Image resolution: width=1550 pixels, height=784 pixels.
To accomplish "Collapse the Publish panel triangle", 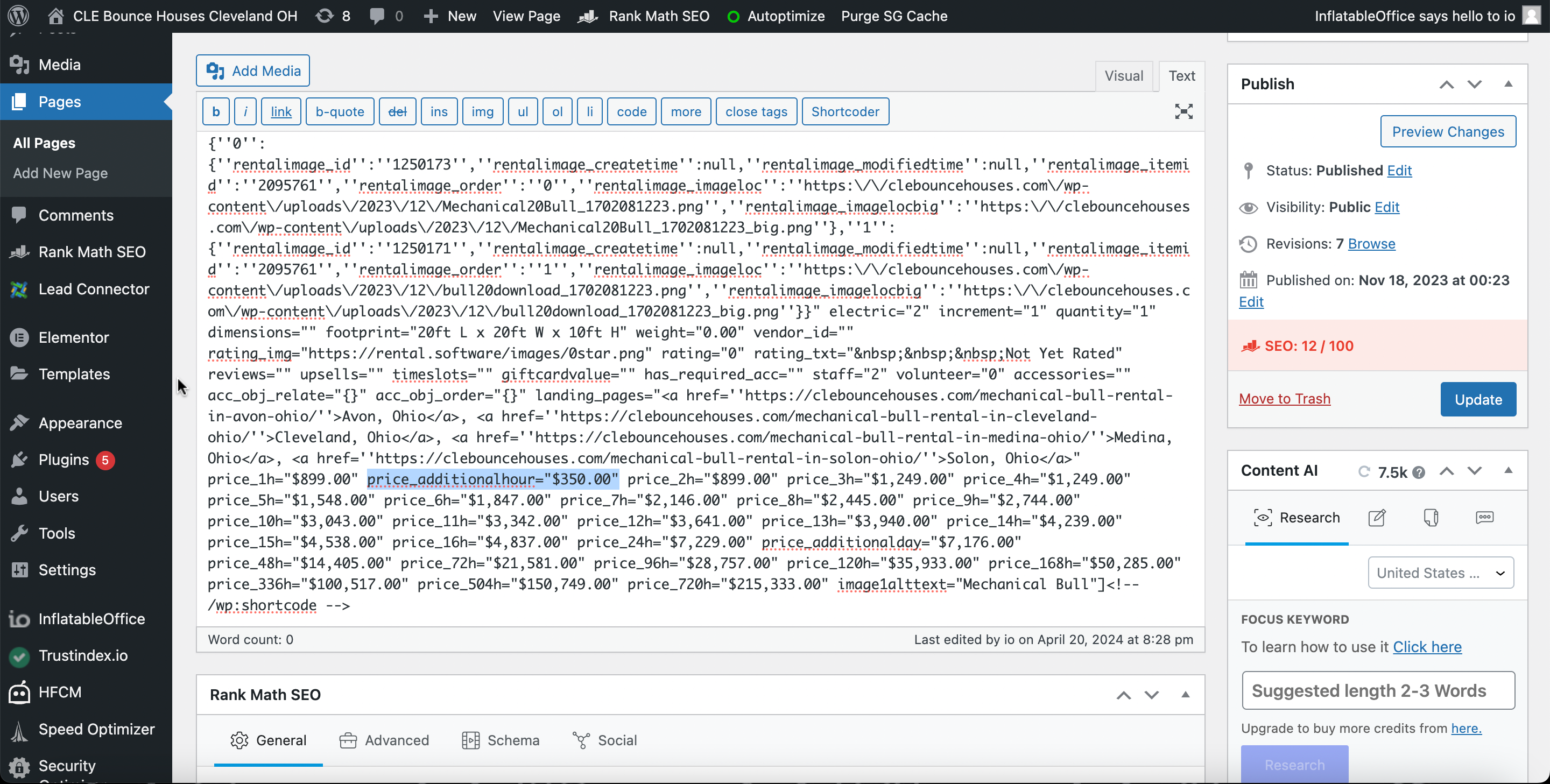I will pos(1508,83).
